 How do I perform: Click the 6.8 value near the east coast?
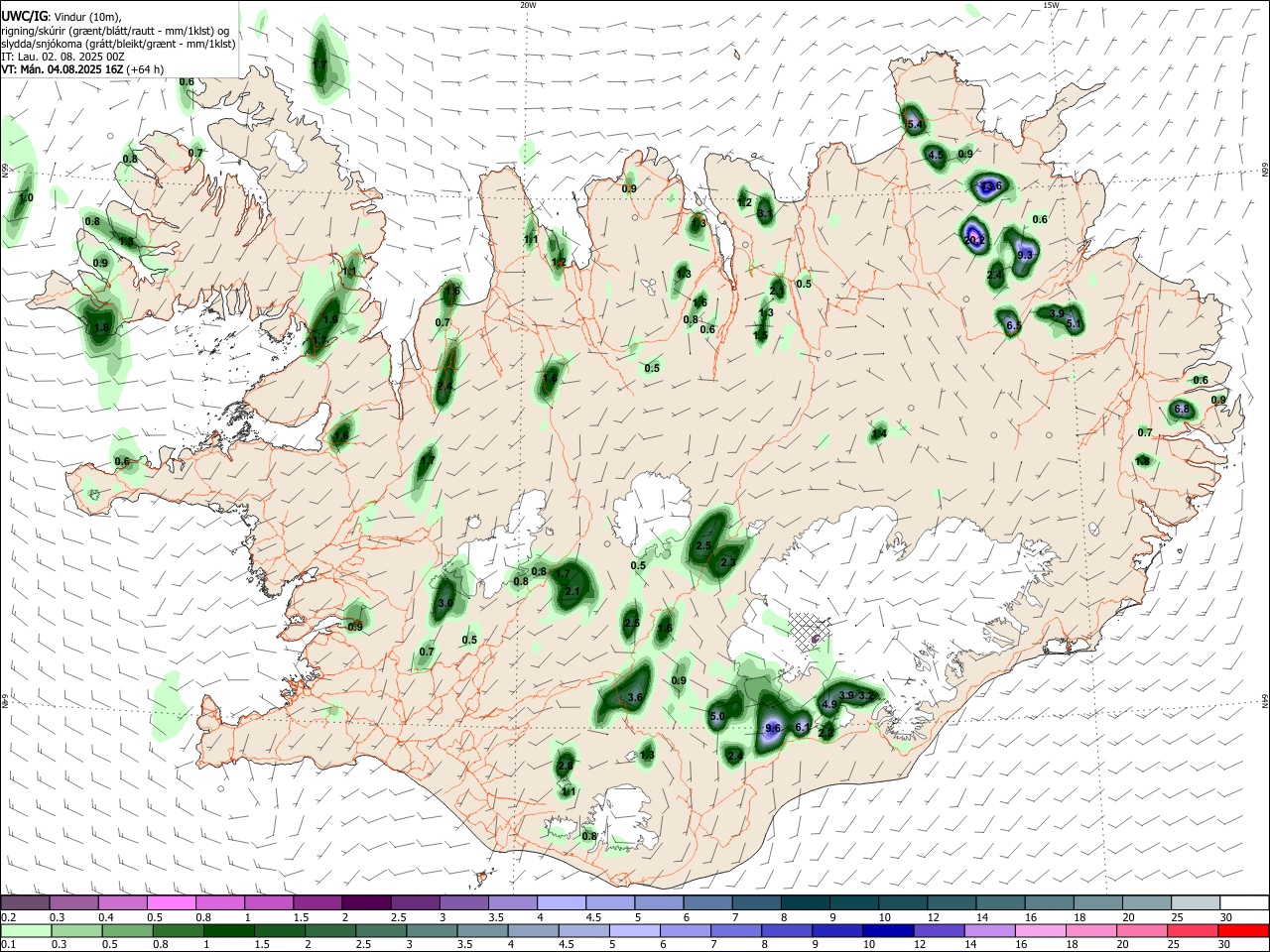(1182, 409)
